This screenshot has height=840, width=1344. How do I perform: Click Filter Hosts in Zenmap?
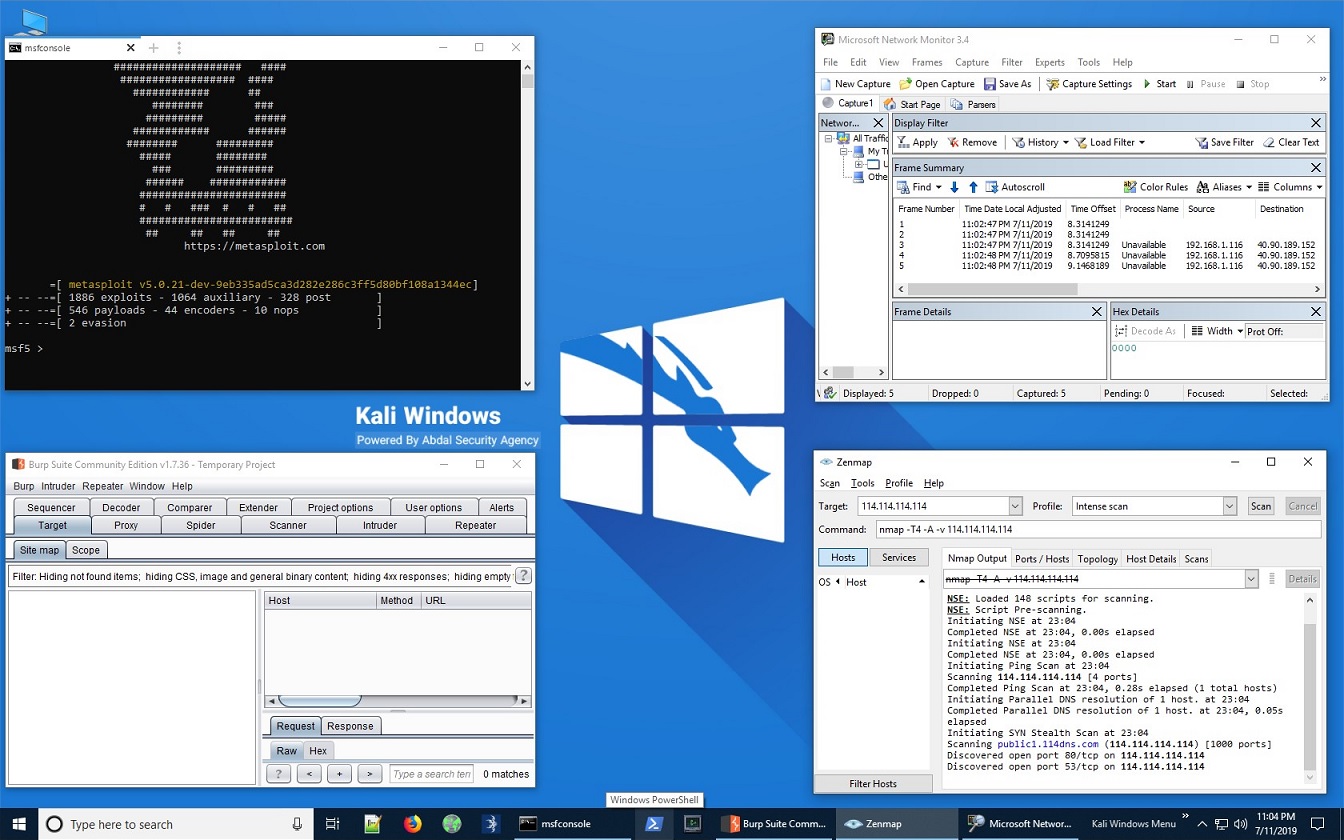pyautogui.click(x=874, y=783)
